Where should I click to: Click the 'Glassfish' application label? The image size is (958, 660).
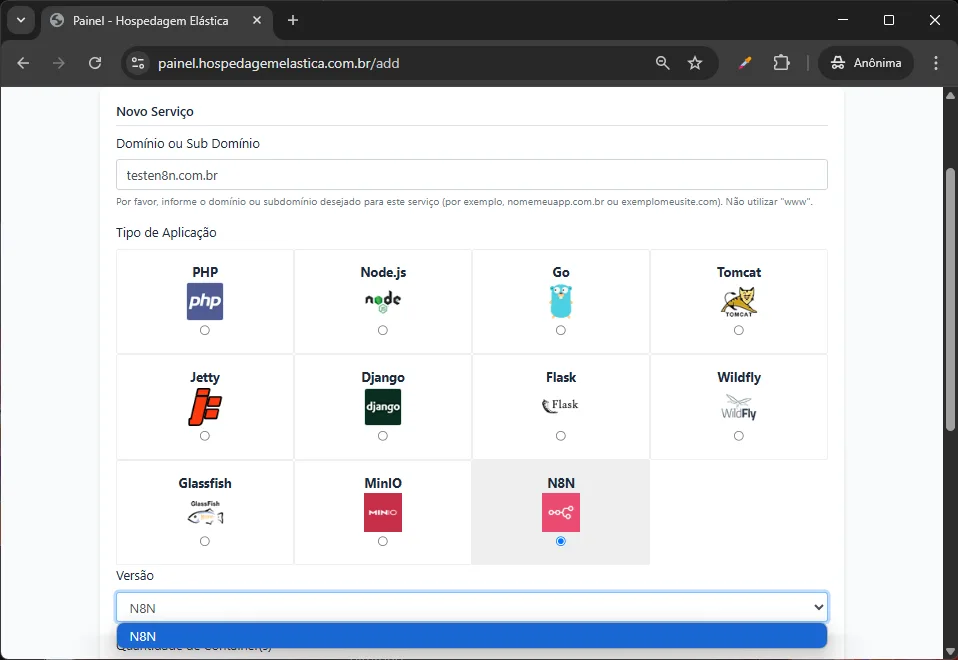click(x=205, y=483)
